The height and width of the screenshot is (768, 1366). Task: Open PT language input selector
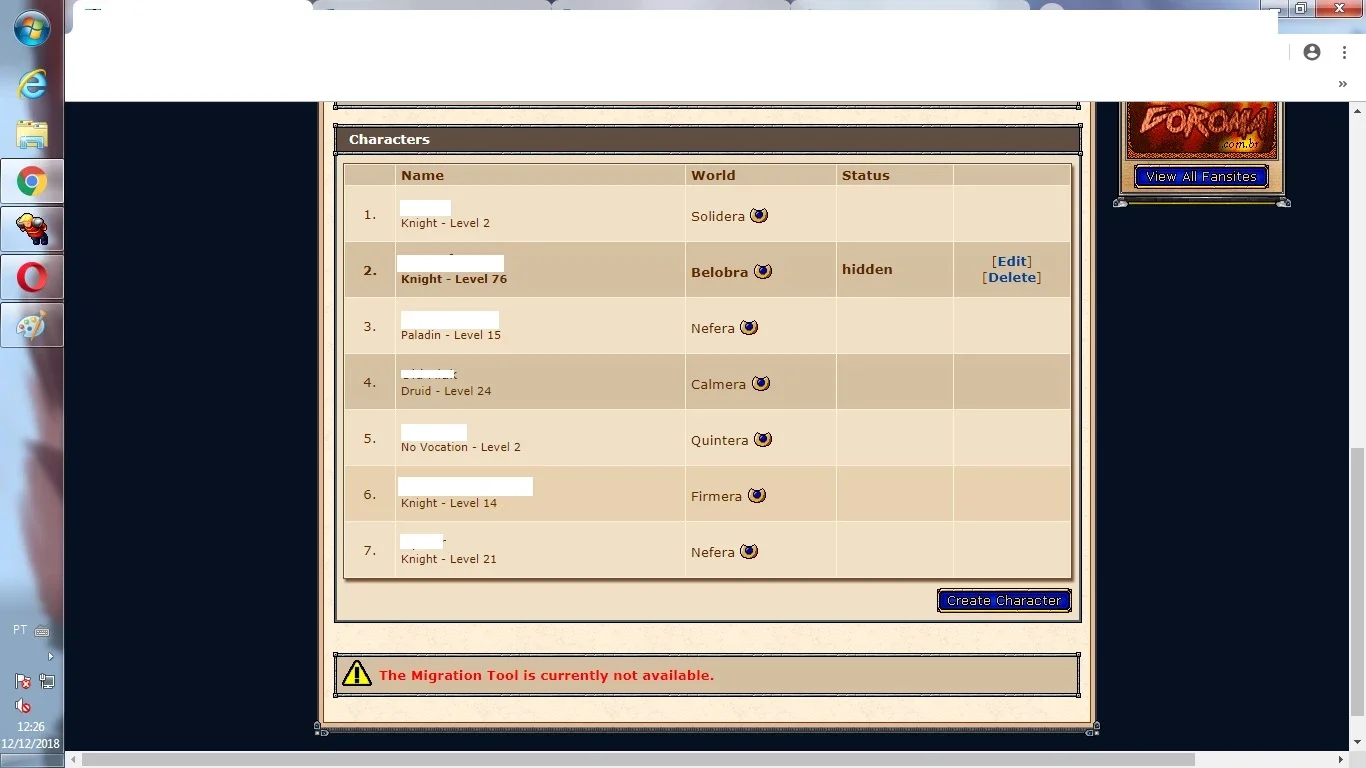(20, 630)
